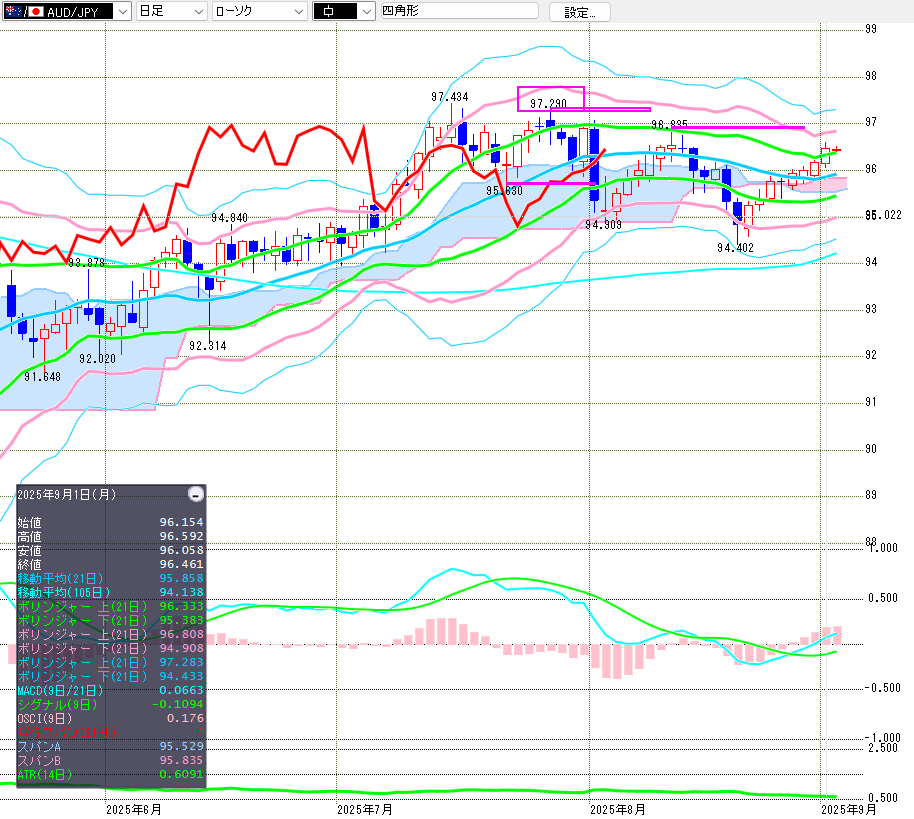Click the 設定... button
This screenshot has height=819, width=914.
pos(579,12)
